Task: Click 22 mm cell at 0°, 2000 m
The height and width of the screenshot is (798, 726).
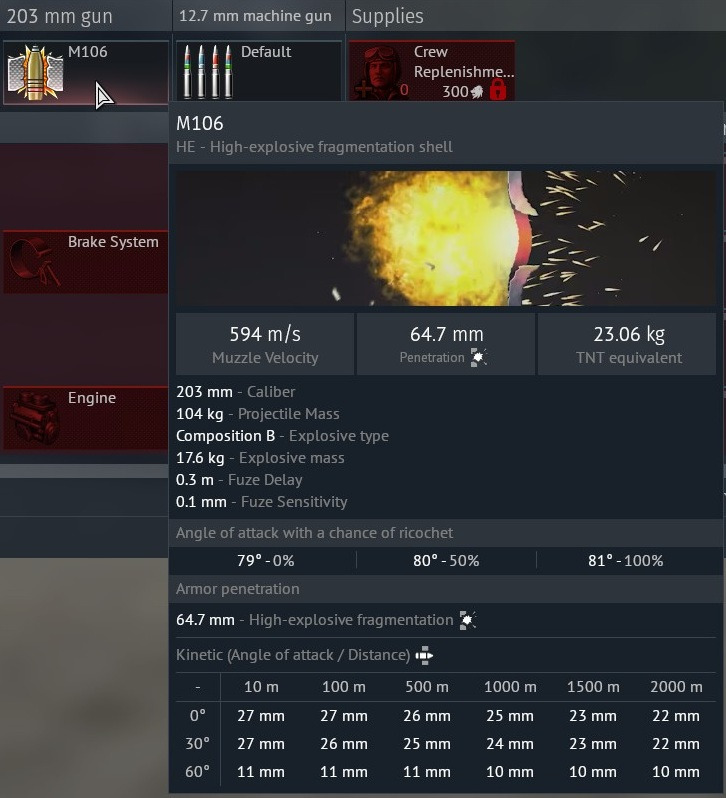Action: click(676, 716)
